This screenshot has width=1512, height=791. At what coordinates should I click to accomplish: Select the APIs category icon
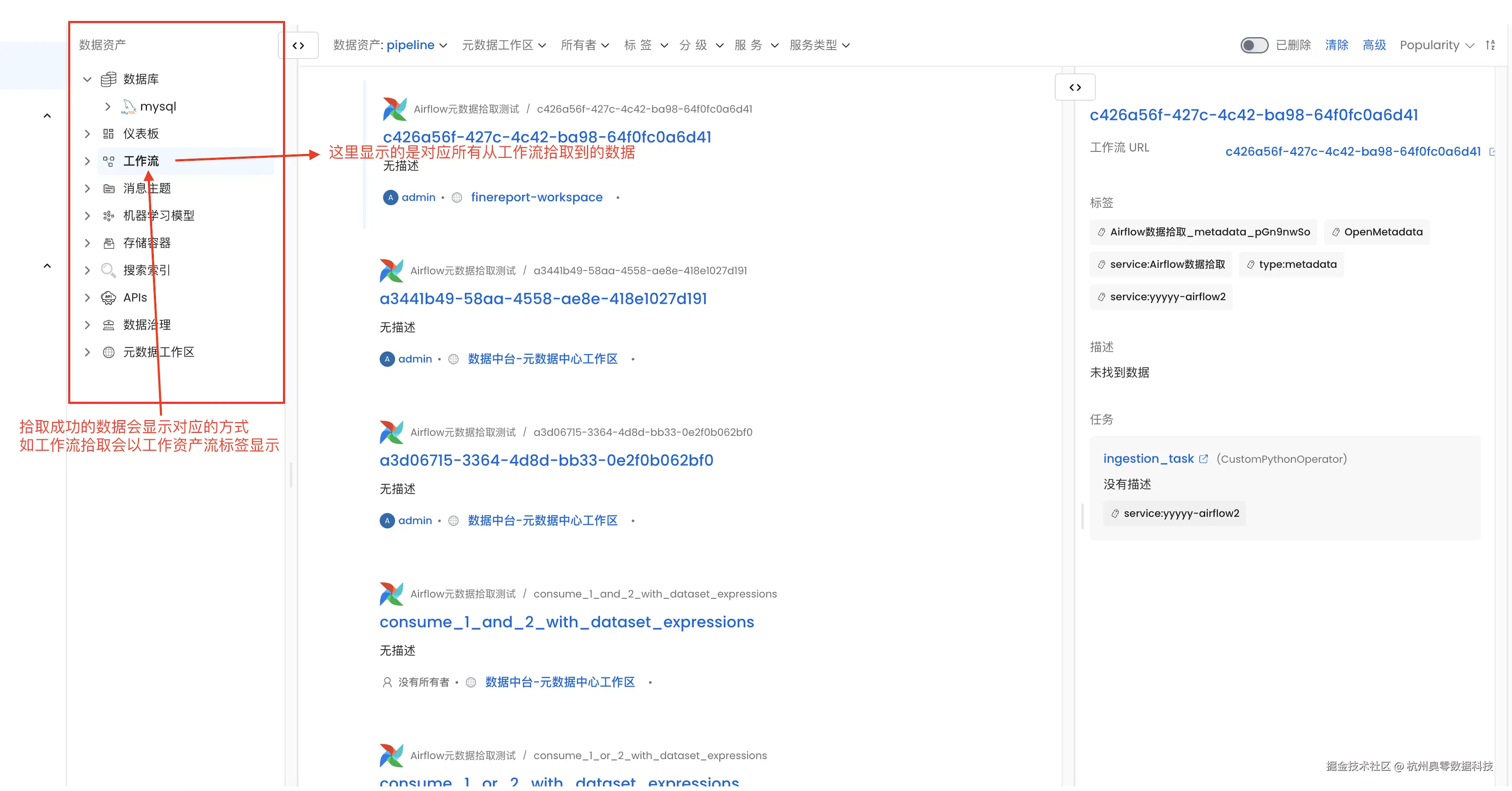(x=109, y=297)
